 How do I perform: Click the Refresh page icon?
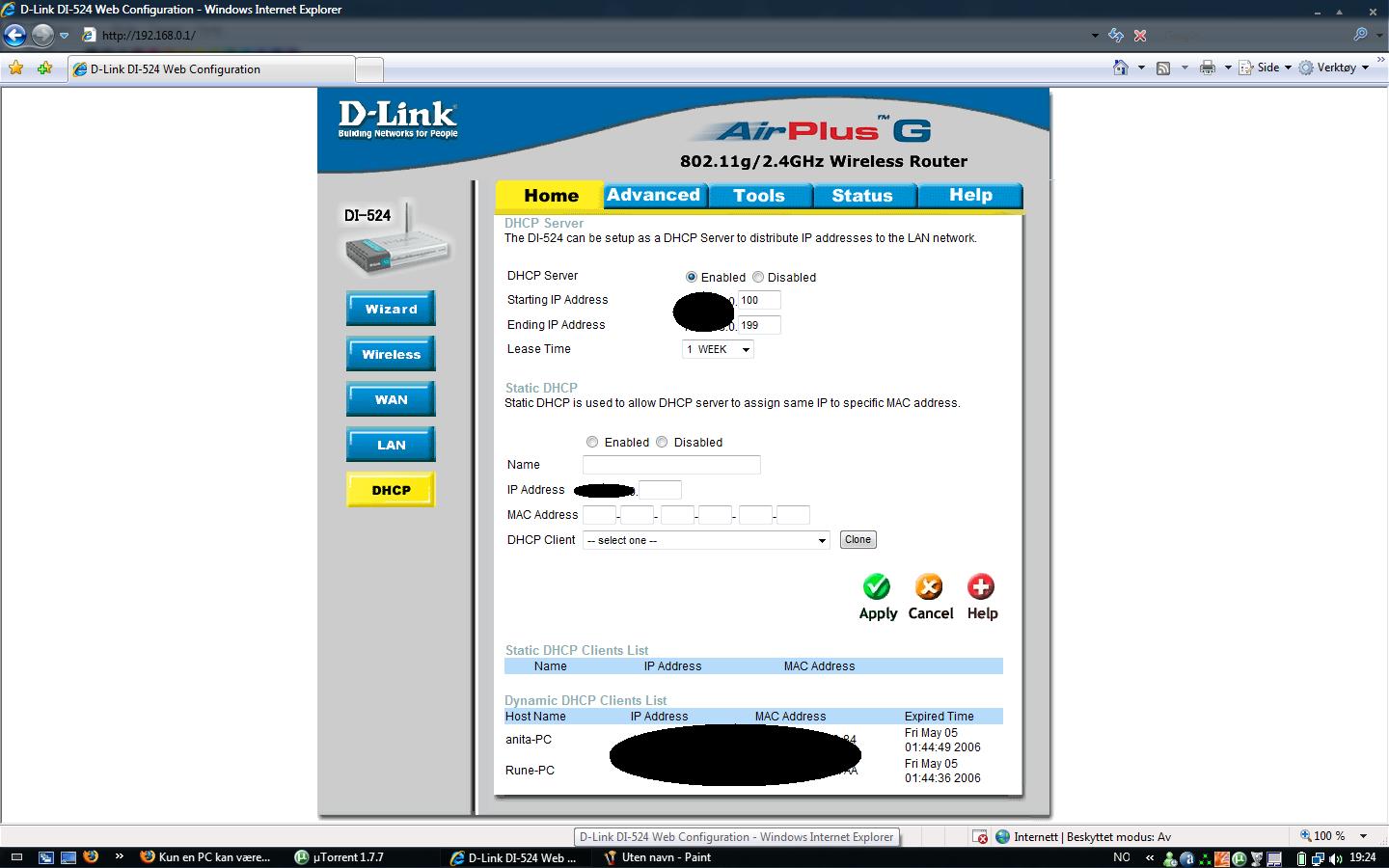coord(1116,35)
